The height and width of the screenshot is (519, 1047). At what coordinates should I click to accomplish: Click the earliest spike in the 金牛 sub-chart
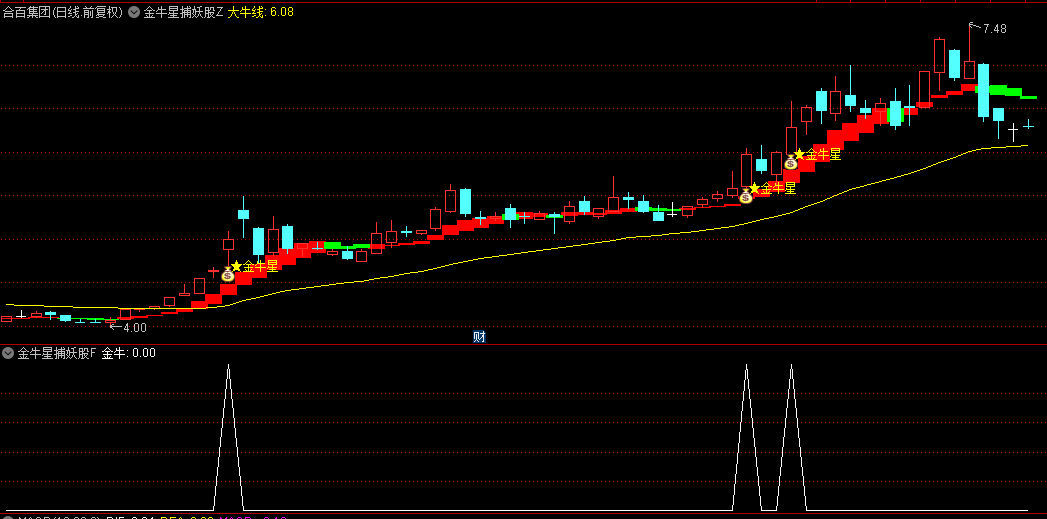click(228, 438)
